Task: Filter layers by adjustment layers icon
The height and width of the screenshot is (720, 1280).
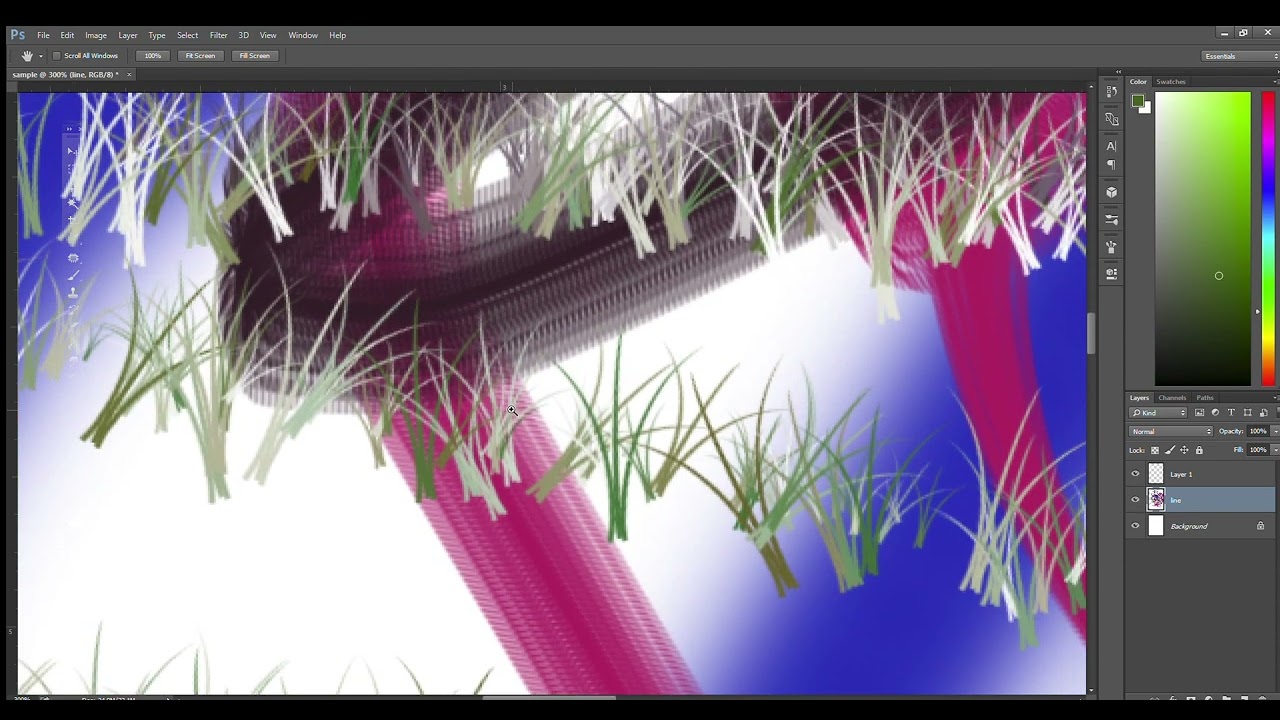Action: (1215, 413)
